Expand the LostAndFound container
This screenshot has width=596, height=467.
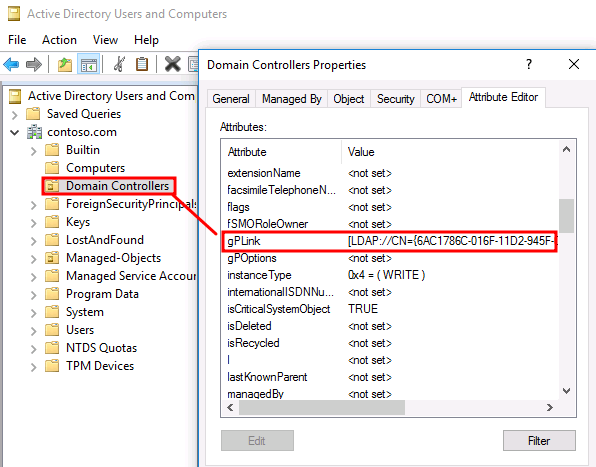click(x=33, y=241)
